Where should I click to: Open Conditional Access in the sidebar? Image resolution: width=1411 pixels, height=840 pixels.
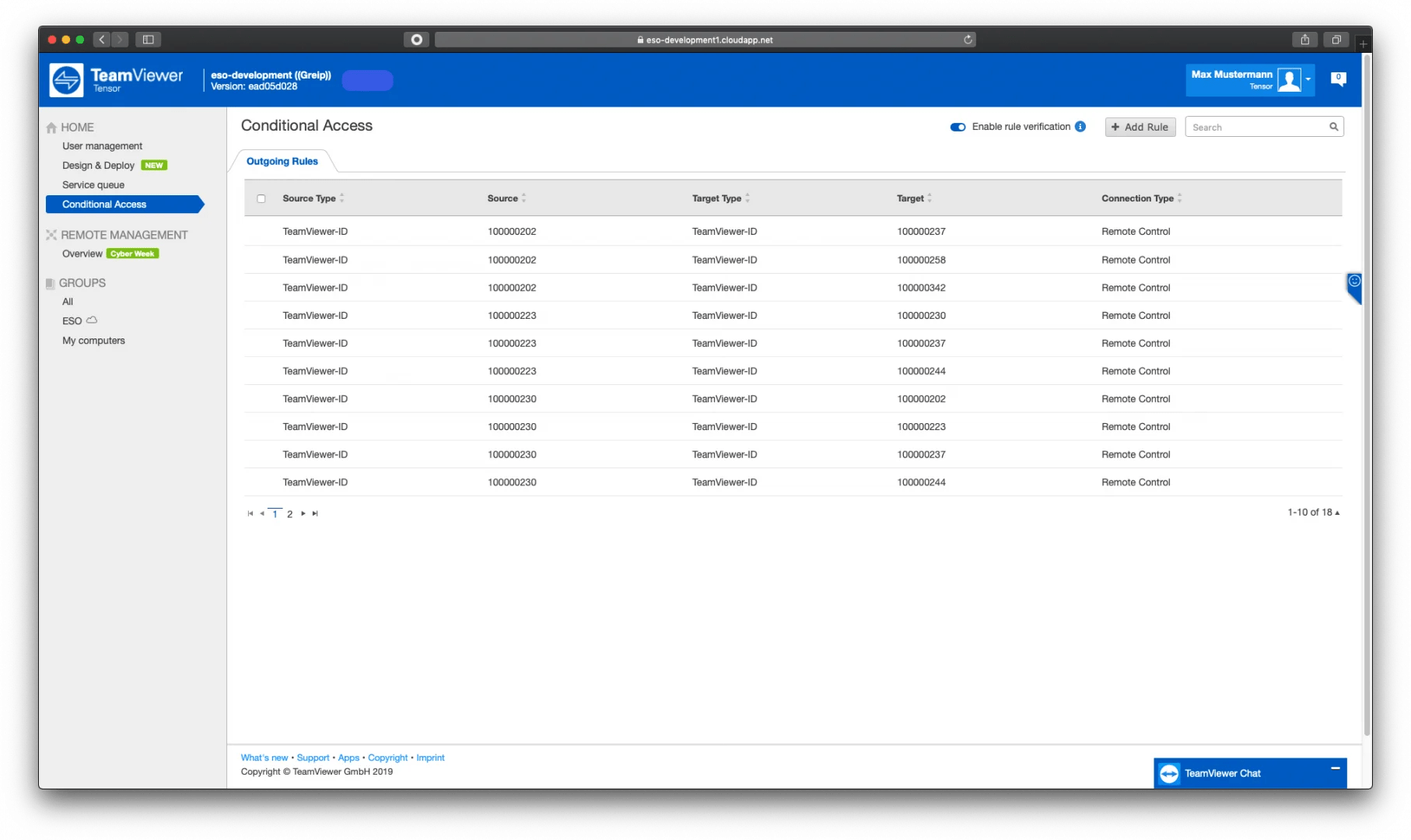pyautogui.click(x=102, y=205)
